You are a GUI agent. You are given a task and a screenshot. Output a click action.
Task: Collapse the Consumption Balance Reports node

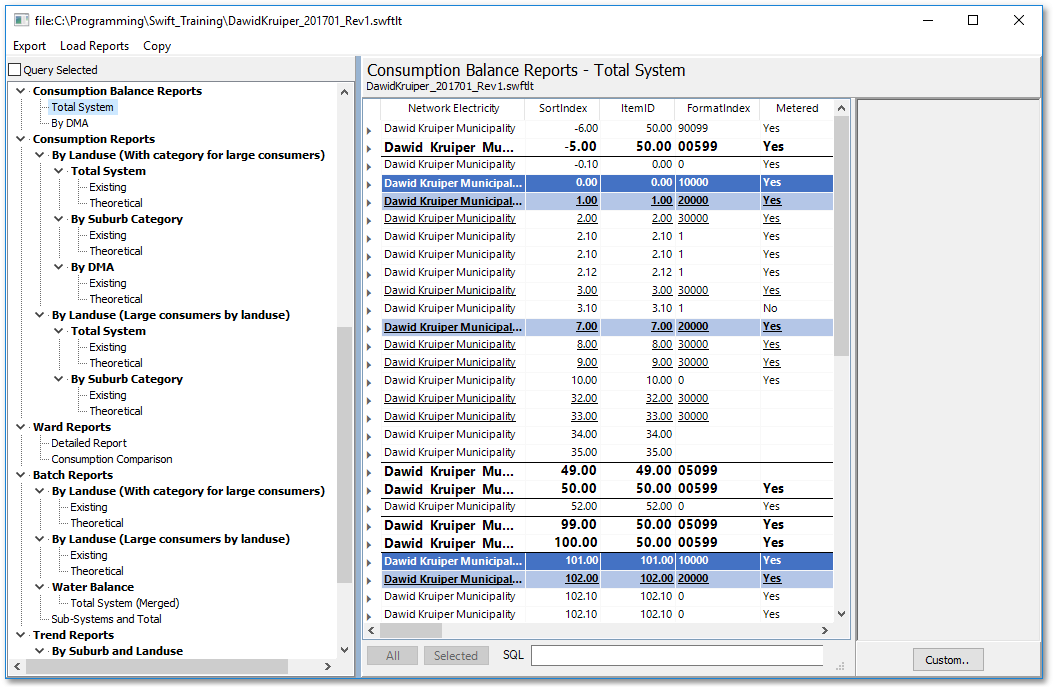click(20, 91)
